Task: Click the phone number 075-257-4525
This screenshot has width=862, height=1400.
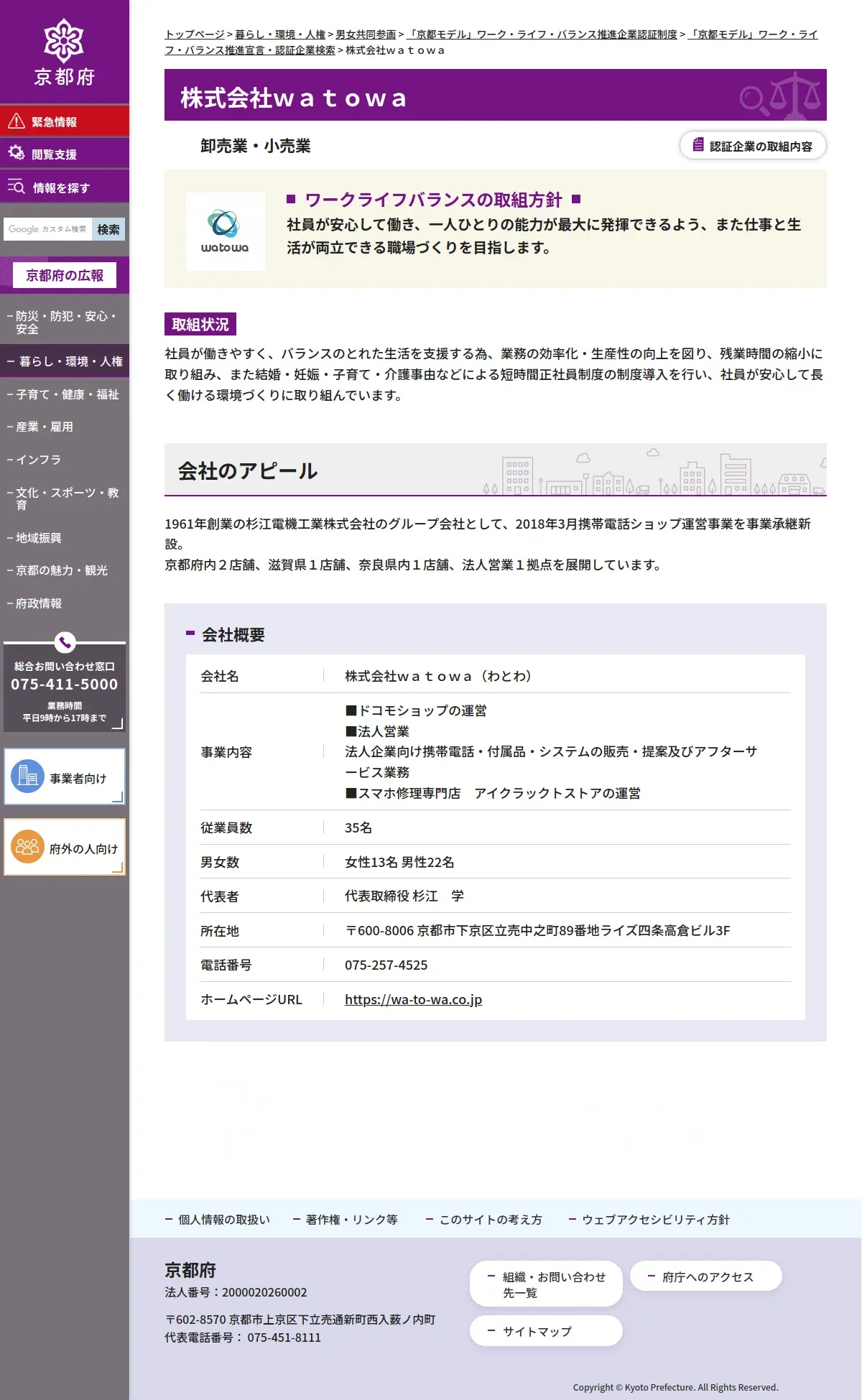Action: 386,965
